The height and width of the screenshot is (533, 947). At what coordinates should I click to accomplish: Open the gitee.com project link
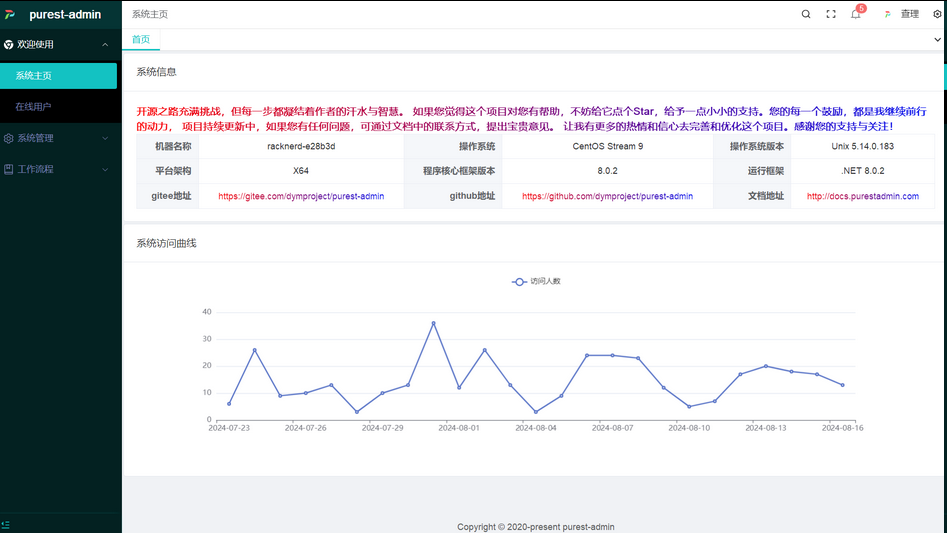pyautogui.click(x=301, y=197)
